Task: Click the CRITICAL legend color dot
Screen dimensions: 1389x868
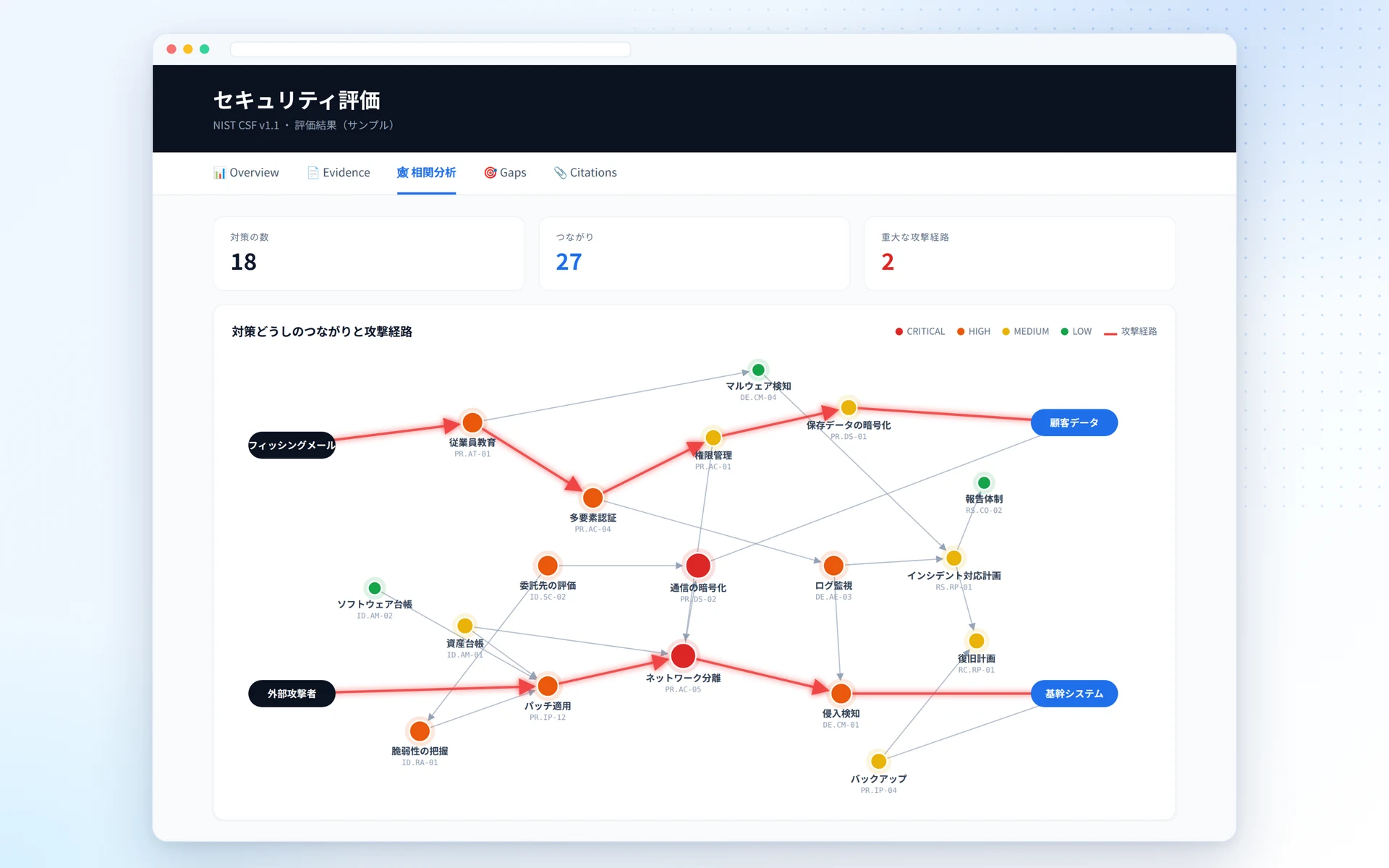Action: (899, 331)
